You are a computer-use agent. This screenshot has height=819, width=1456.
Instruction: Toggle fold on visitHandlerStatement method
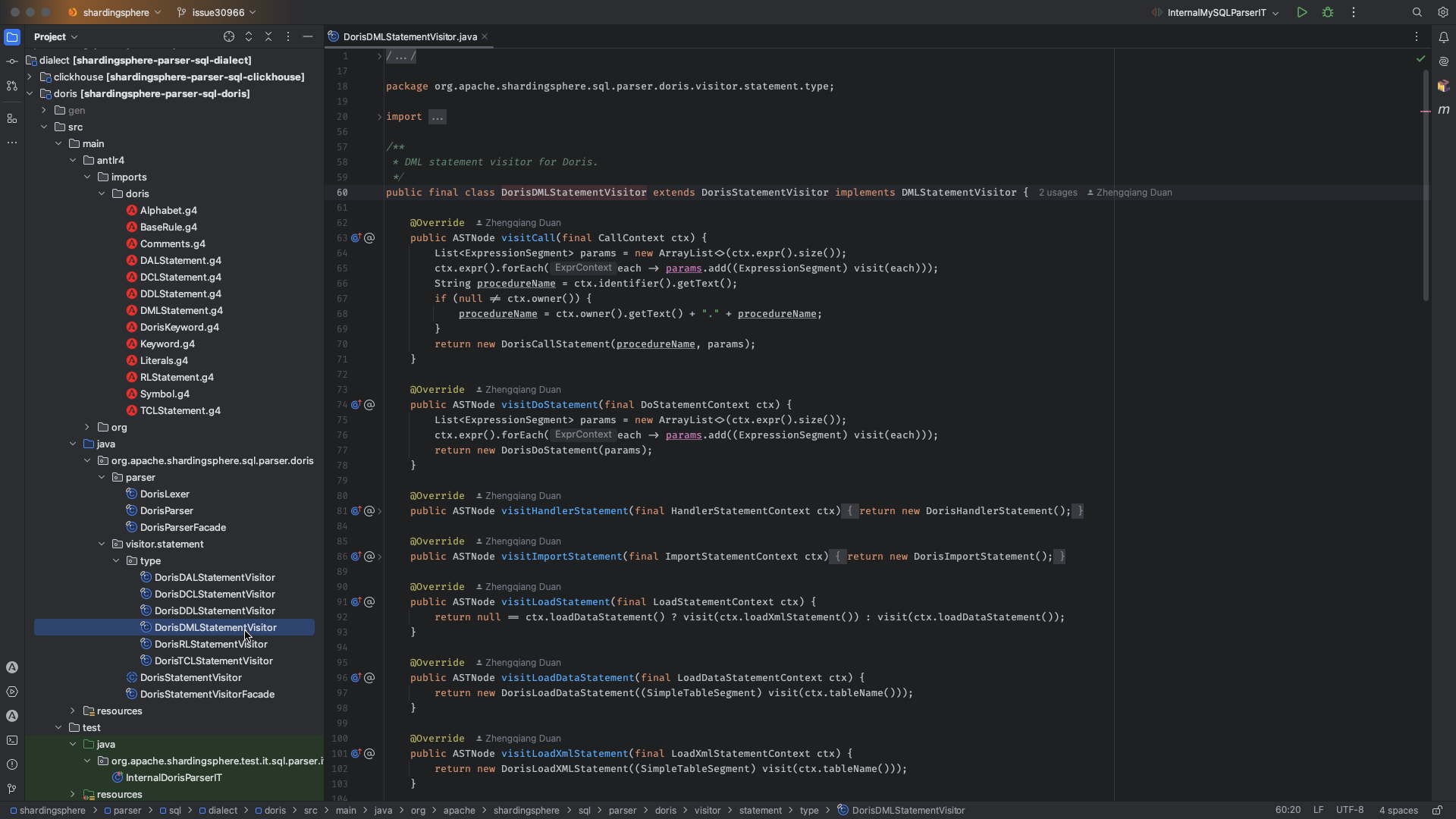coord(379,511)
